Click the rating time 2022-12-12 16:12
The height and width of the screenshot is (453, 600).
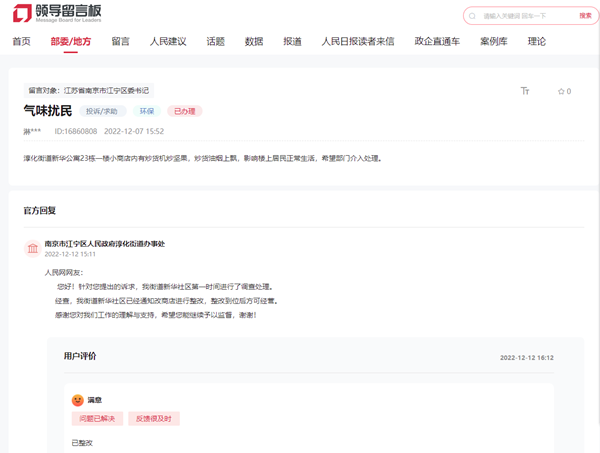(527, 358)
